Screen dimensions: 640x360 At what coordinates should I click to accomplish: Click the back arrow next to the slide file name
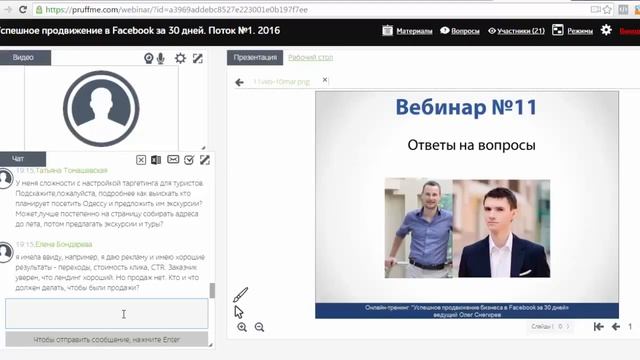(240, 82)
